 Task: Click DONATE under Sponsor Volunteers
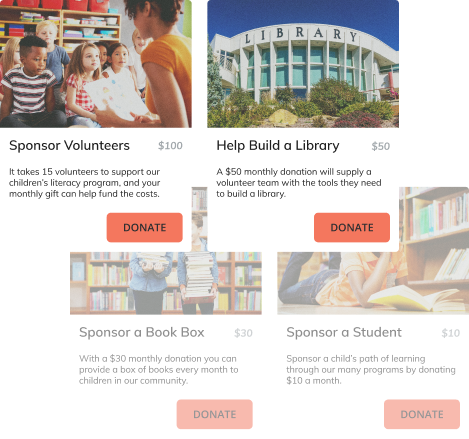pos(144,227)
